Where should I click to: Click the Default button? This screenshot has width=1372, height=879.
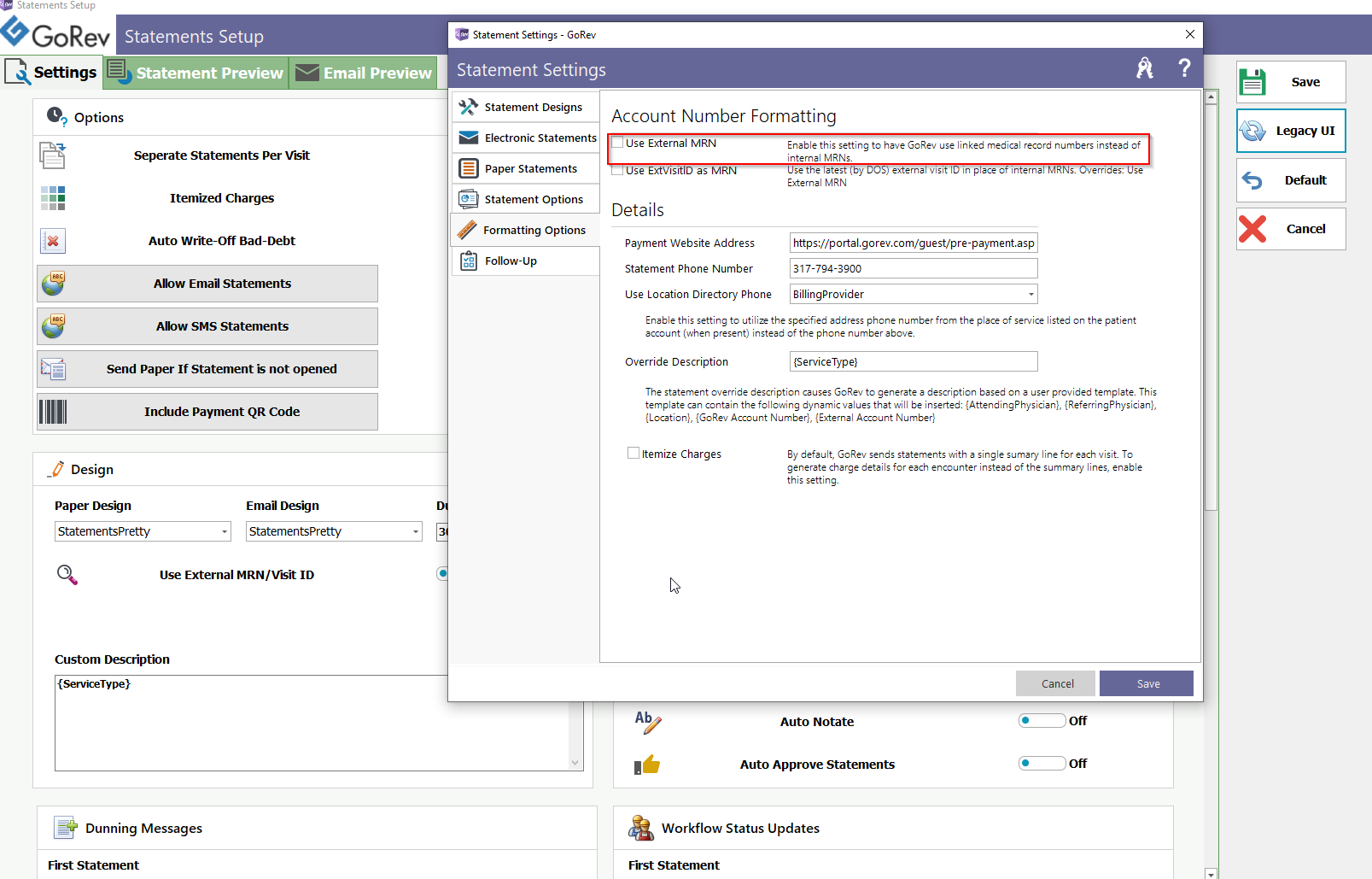(x=1291, y=180)
